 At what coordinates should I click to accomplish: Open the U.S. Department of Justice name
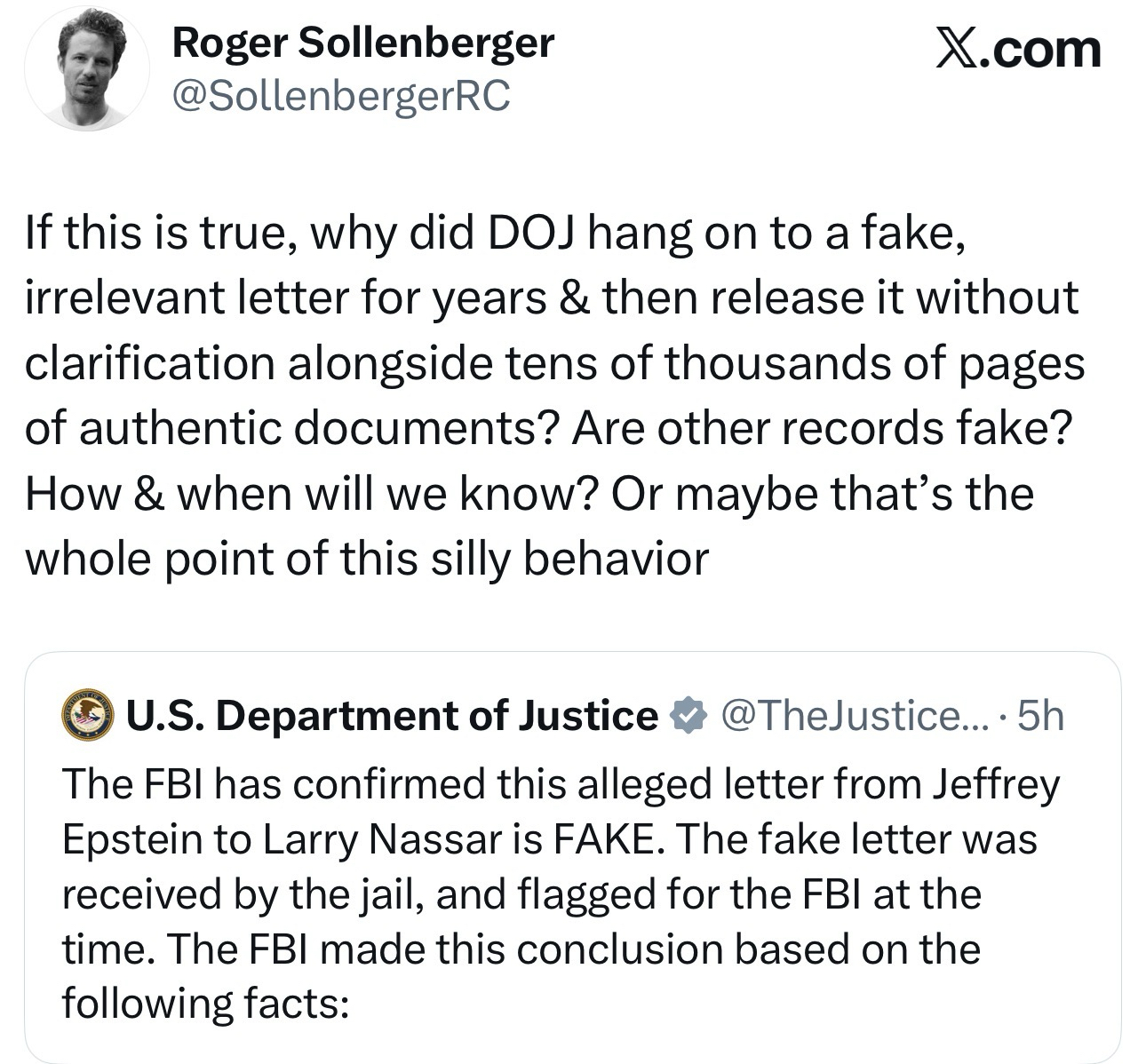pos(391,716)
